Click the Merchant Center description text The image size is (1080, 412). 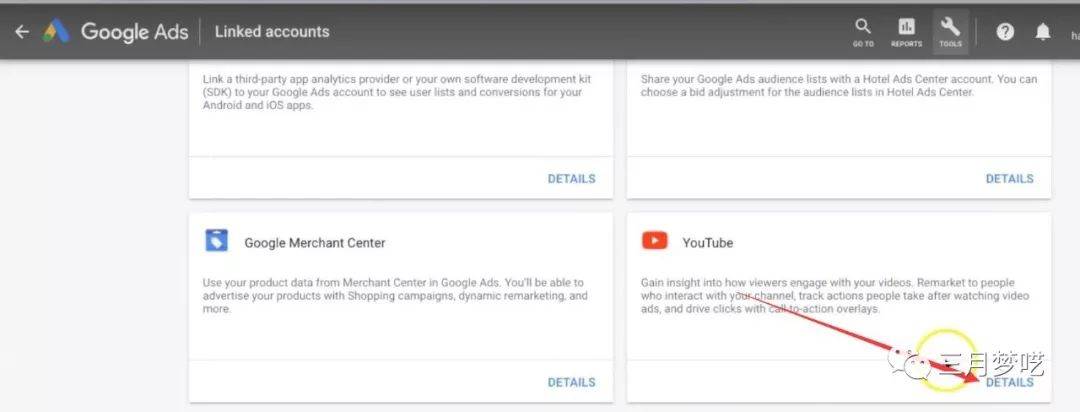[x=395, y=296]
